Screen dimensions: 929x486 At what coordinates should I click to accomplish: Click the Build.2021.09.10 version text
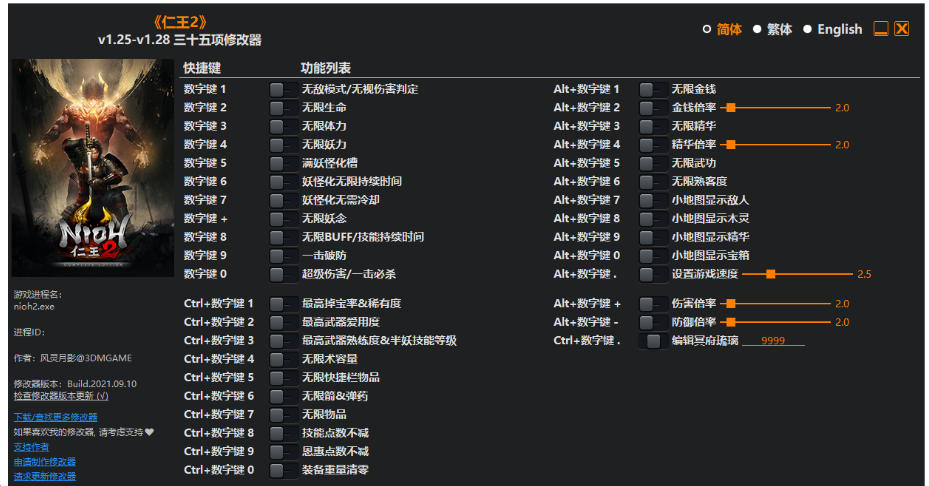click(x=102, y=384)
